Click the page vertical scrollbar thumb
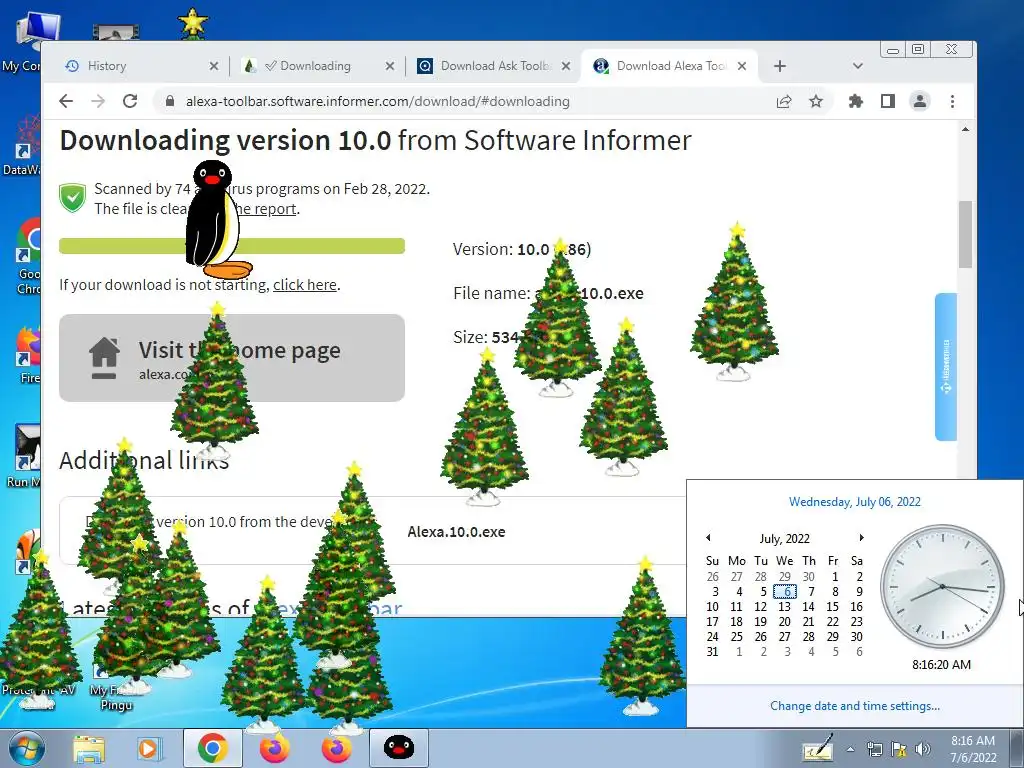Image resolution: width=1024 pixels, height=768 pixels. (965, 234)
